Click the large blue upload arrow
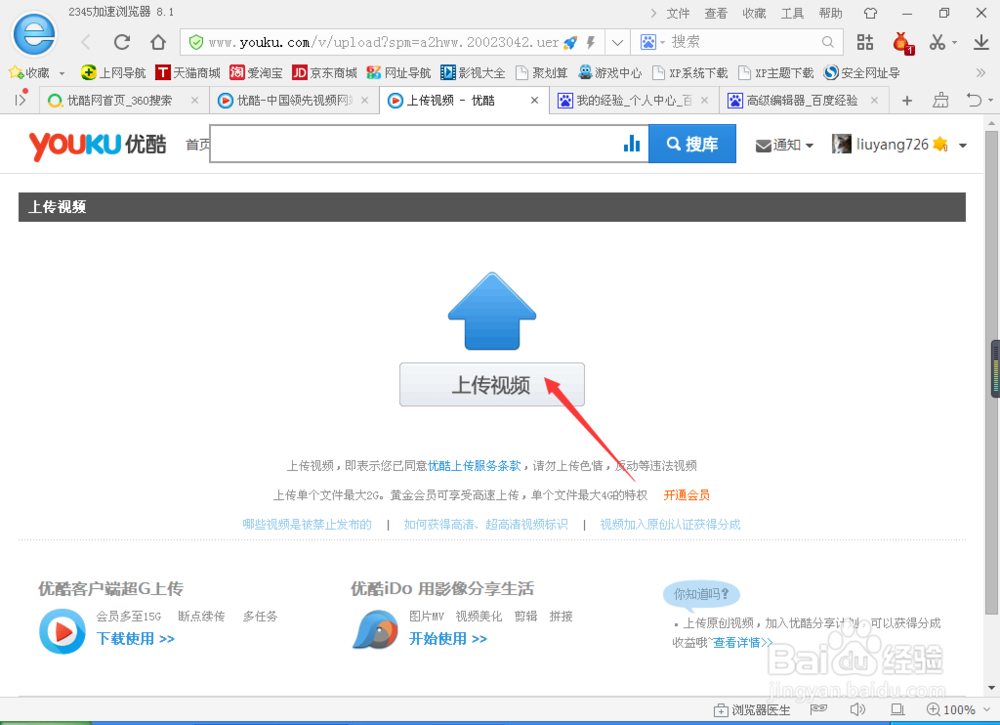 (x=492, y=311)
